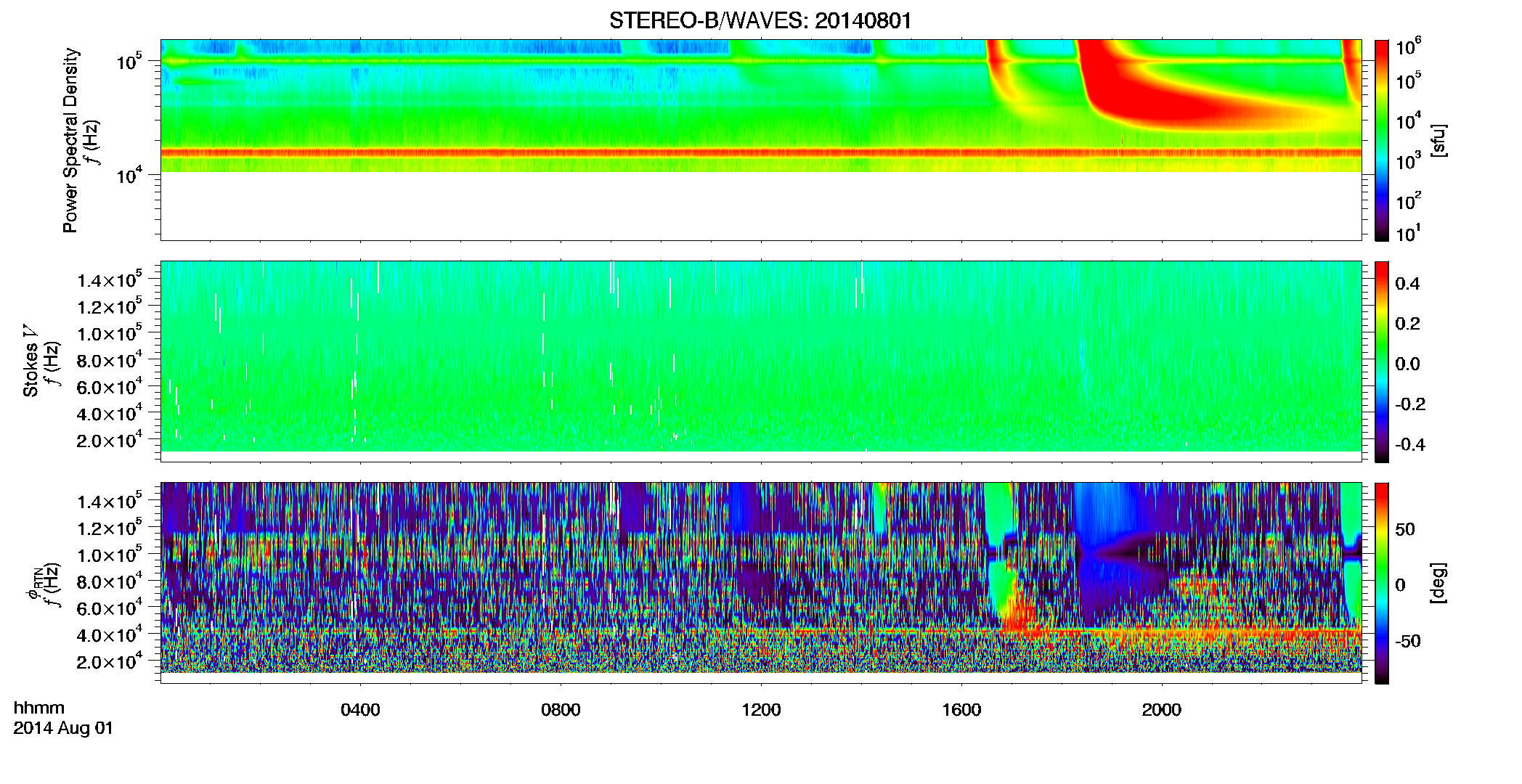Click the hhmm time format label

(39, 709)
